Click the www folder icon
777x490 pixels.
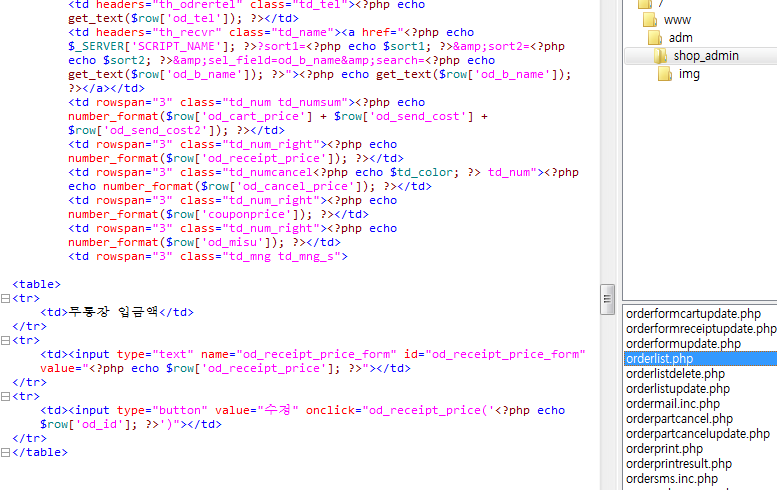649,20
